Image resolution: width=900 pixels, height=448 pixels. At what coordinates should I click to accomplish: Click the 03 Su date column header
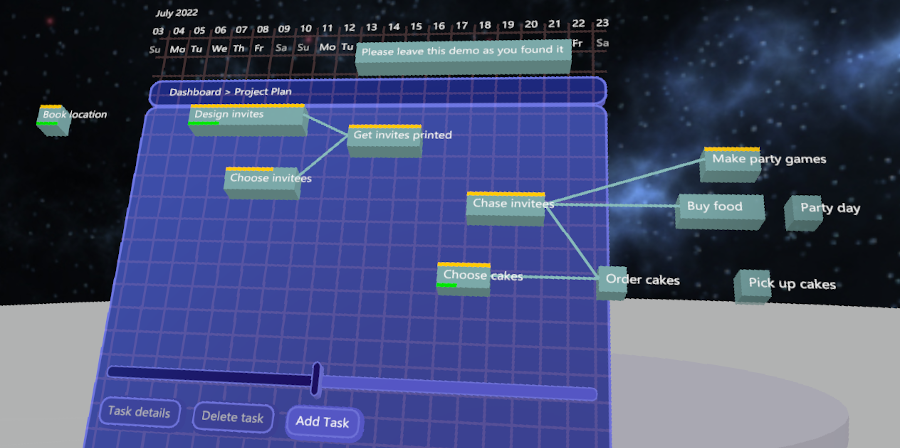click(156, 40)
